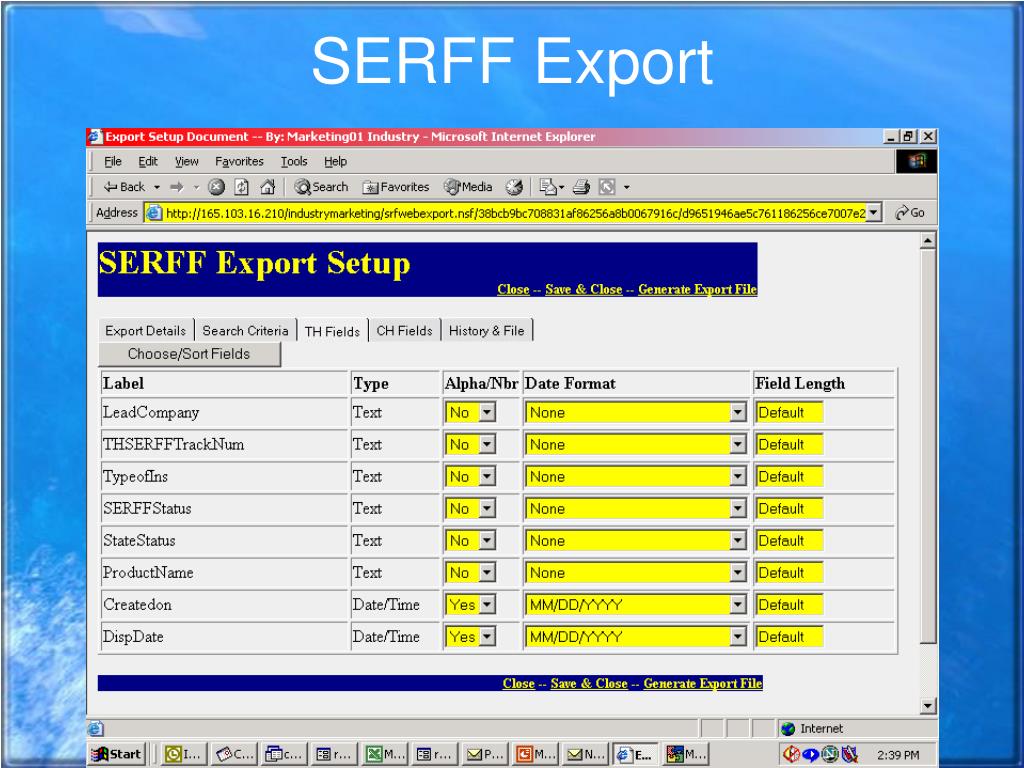This screenshot has width=1024, height=768.
Task: Click the blue system tray icon
Action: 810,755
